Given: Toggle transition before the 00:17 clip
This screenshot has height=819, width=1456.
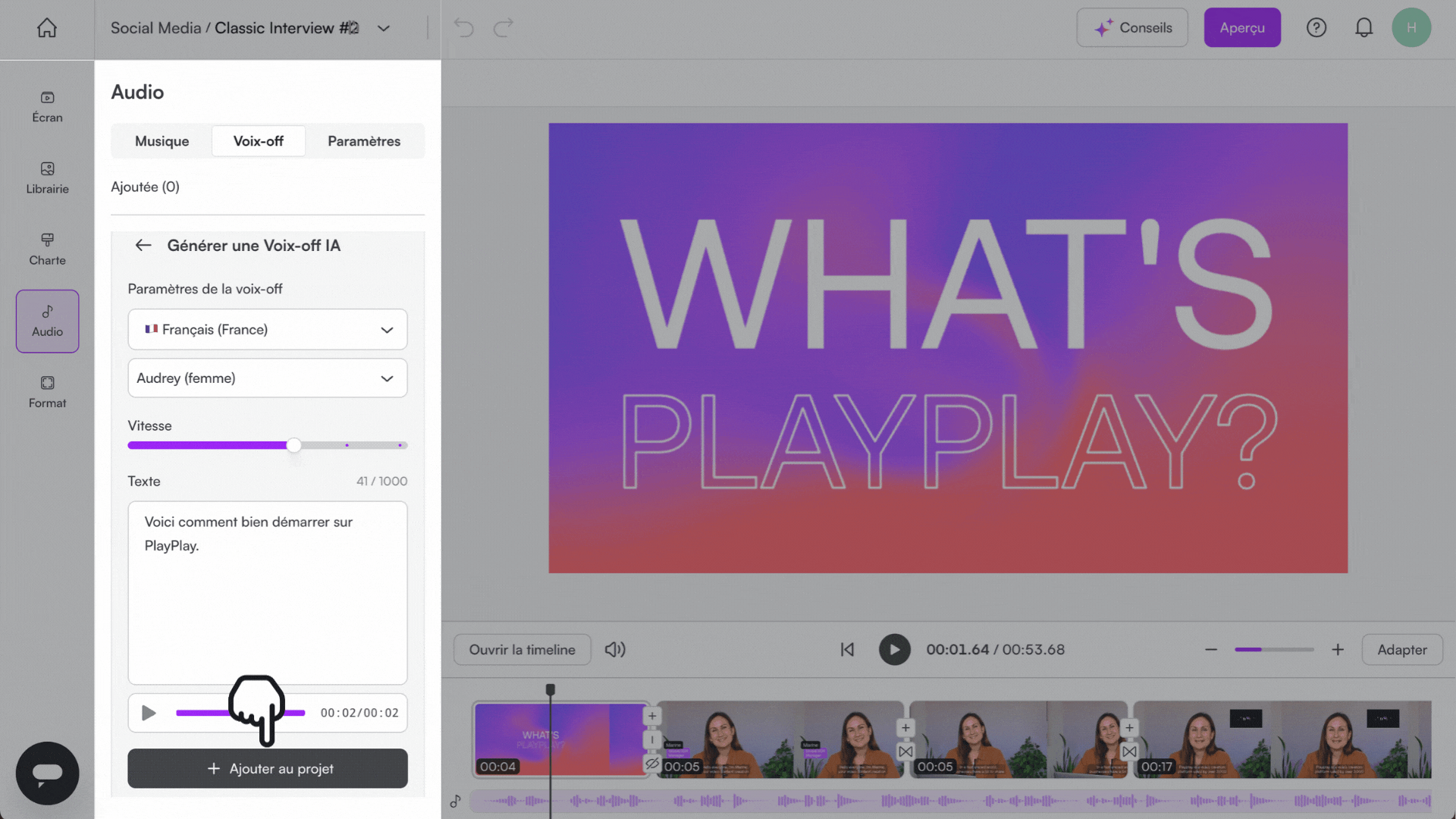Looking at the screenshot, I should click(x=1129, y=752).
